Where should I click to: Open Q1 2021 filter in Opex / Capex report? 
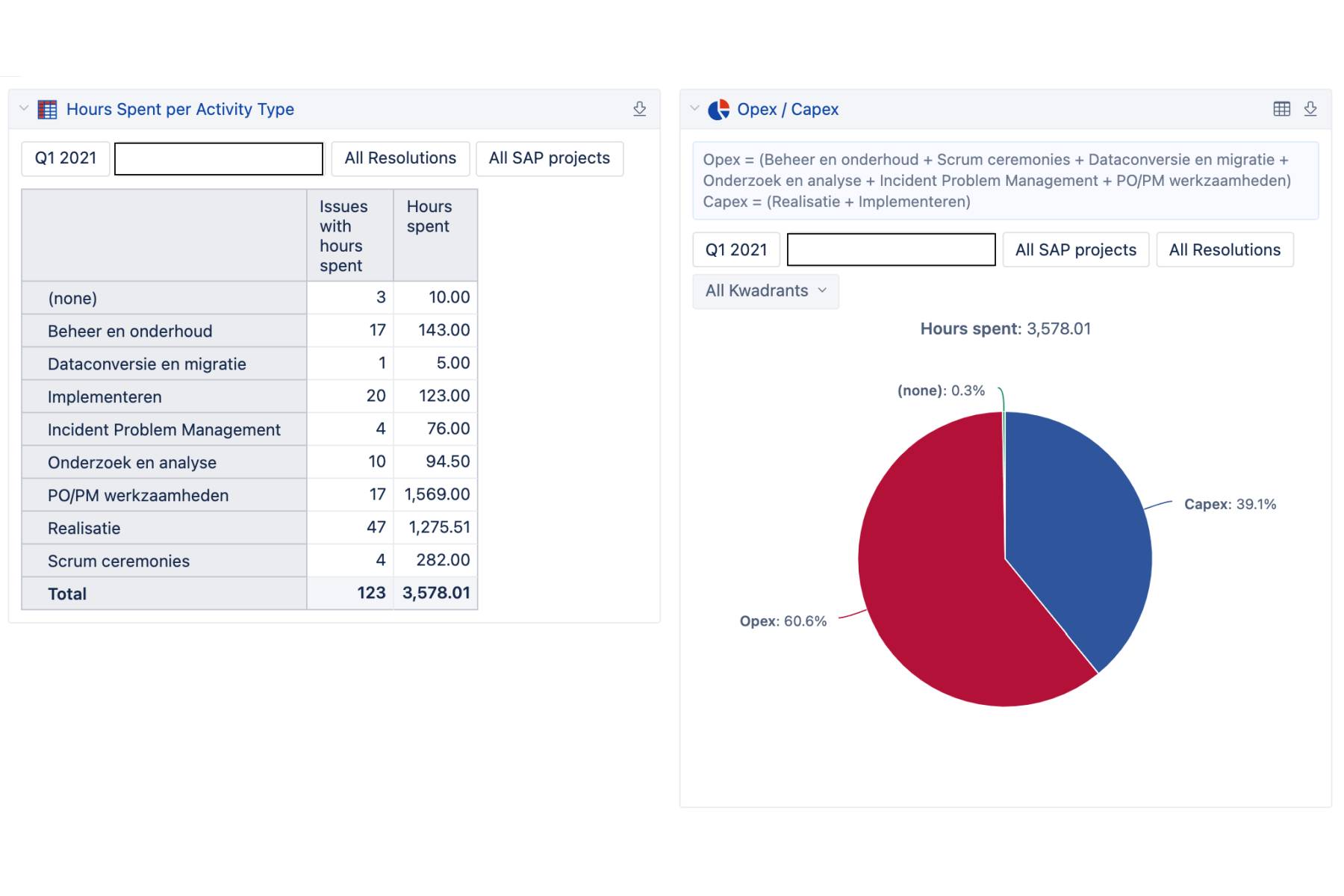pos(736,250)
